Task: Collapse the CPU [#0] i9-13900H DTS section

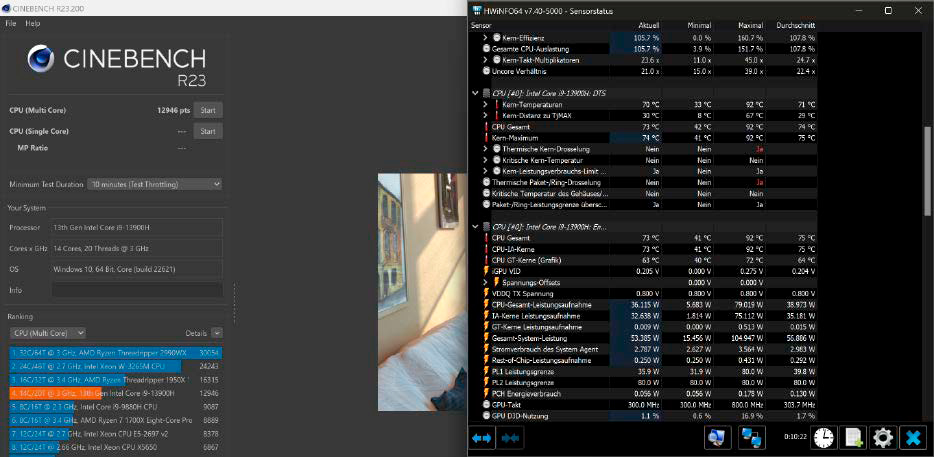Action: [x=475, y=94]
